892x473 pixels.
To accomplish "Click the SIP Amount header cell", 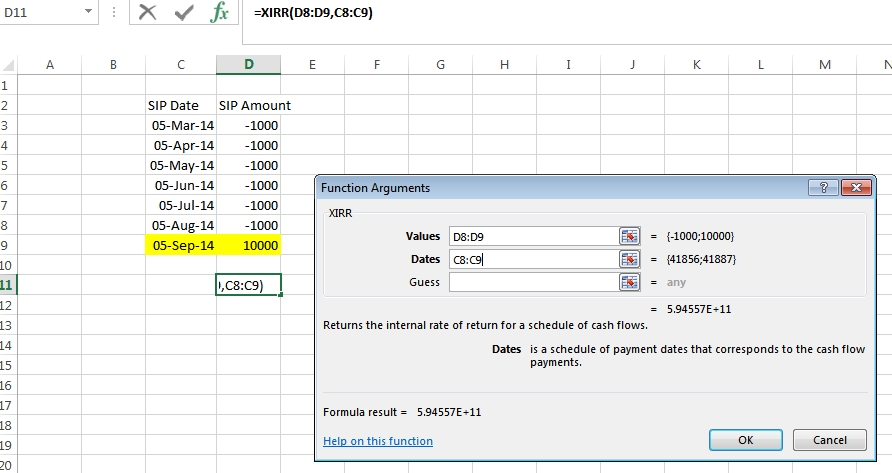I will point(249,105).
